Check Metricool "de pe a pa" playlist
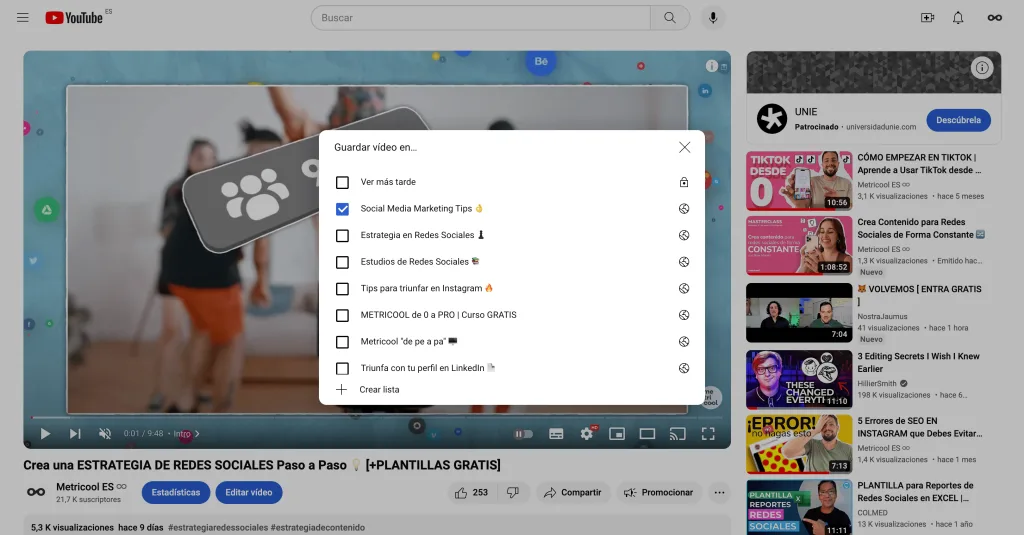1024x535 pixels. pyautogui.click(x=342, y=342)
